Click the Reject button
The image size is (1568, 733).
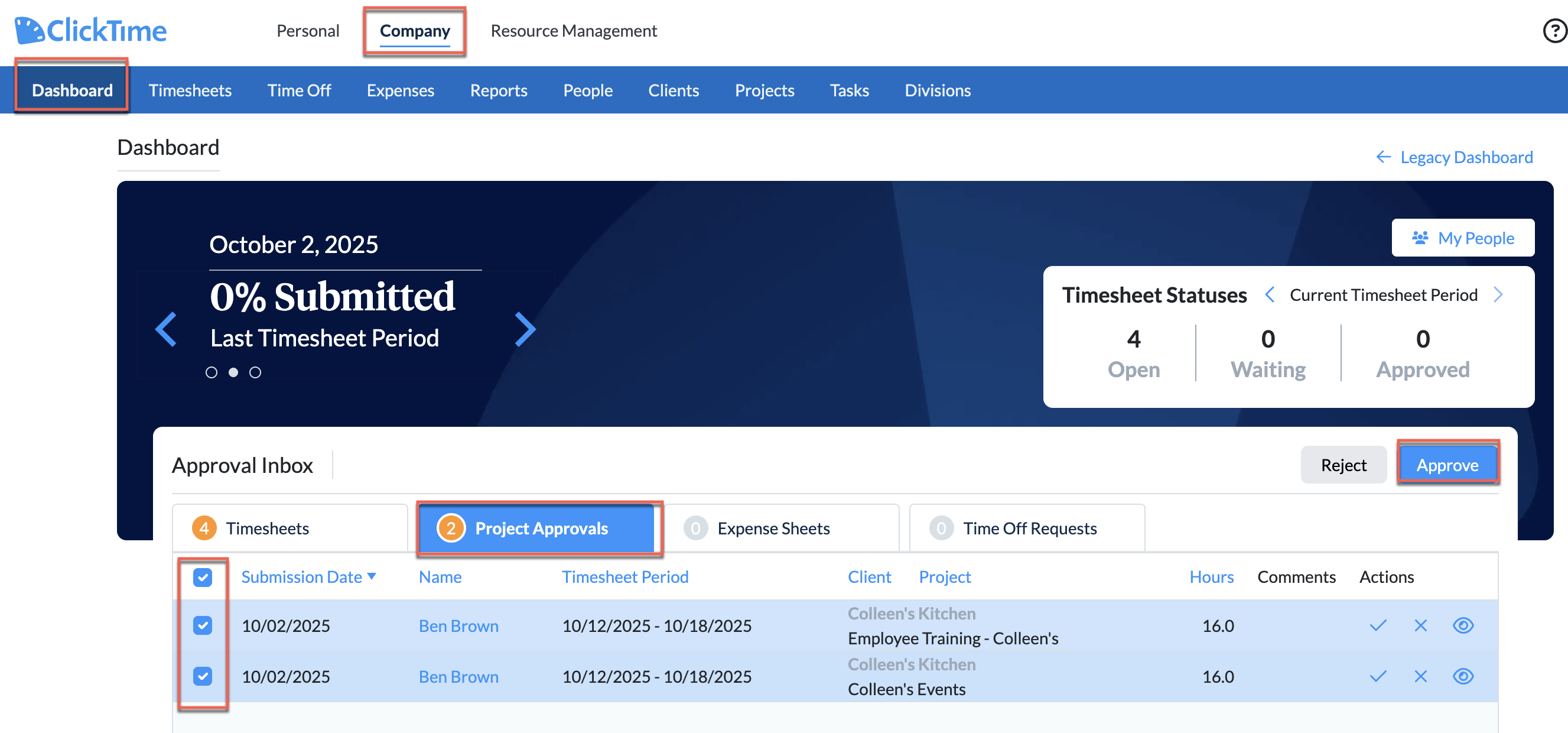coord(1343,465)
